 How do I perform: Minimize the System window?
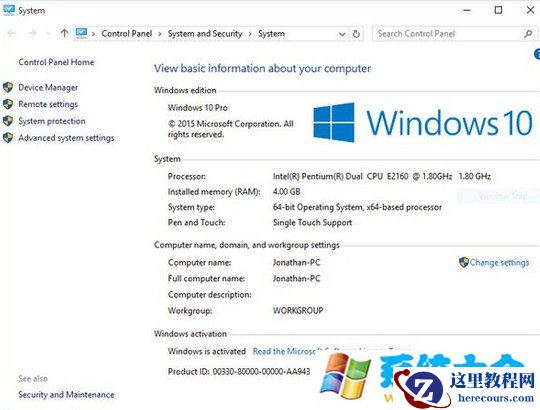pyautogui.click(x=467, y=10)
